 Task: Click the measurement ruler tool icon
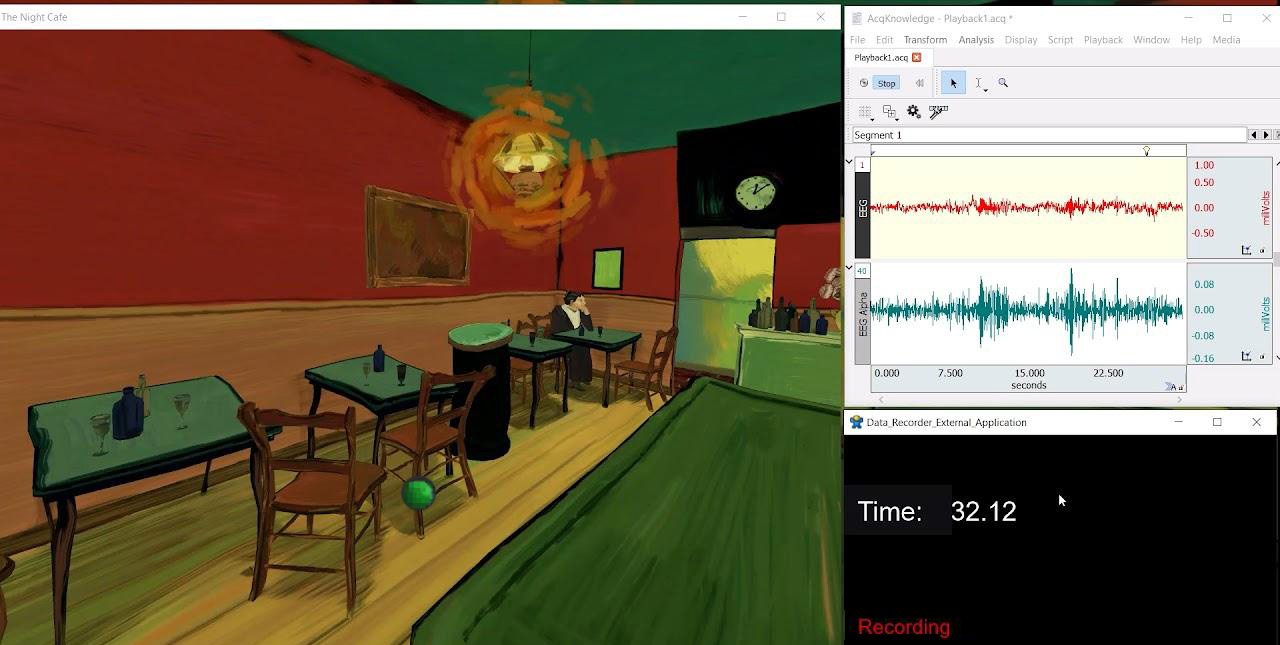click(x=938, y=112)
